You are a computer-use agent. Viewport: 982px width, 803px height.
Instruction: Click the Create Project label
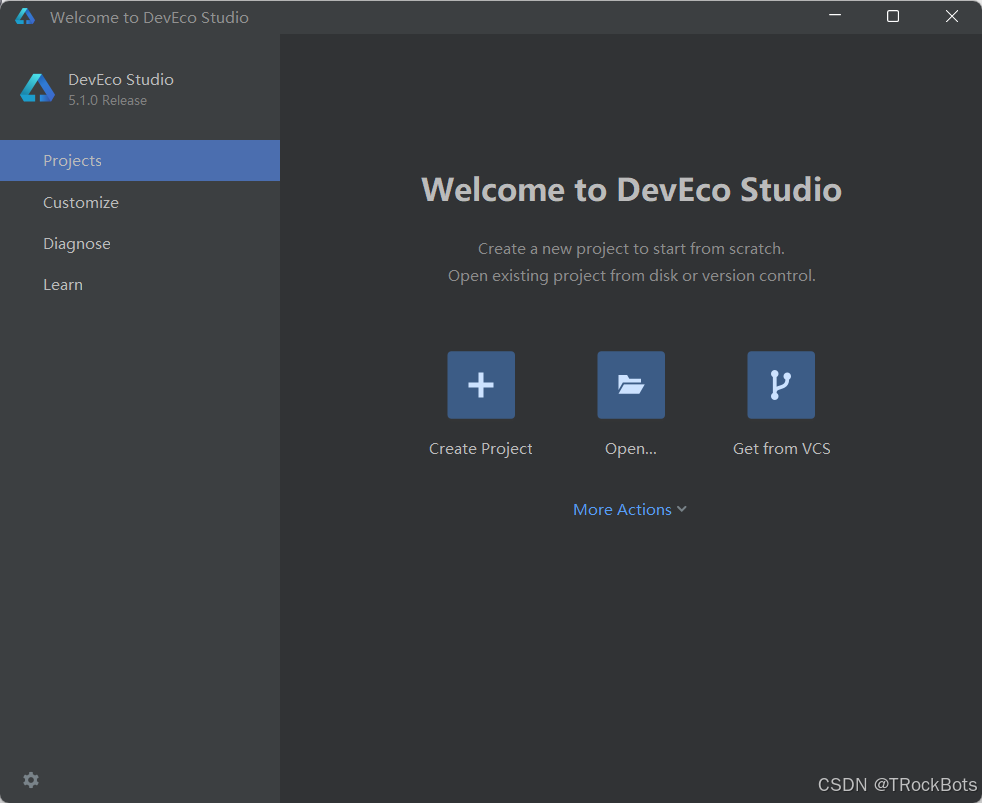[480, 448]
